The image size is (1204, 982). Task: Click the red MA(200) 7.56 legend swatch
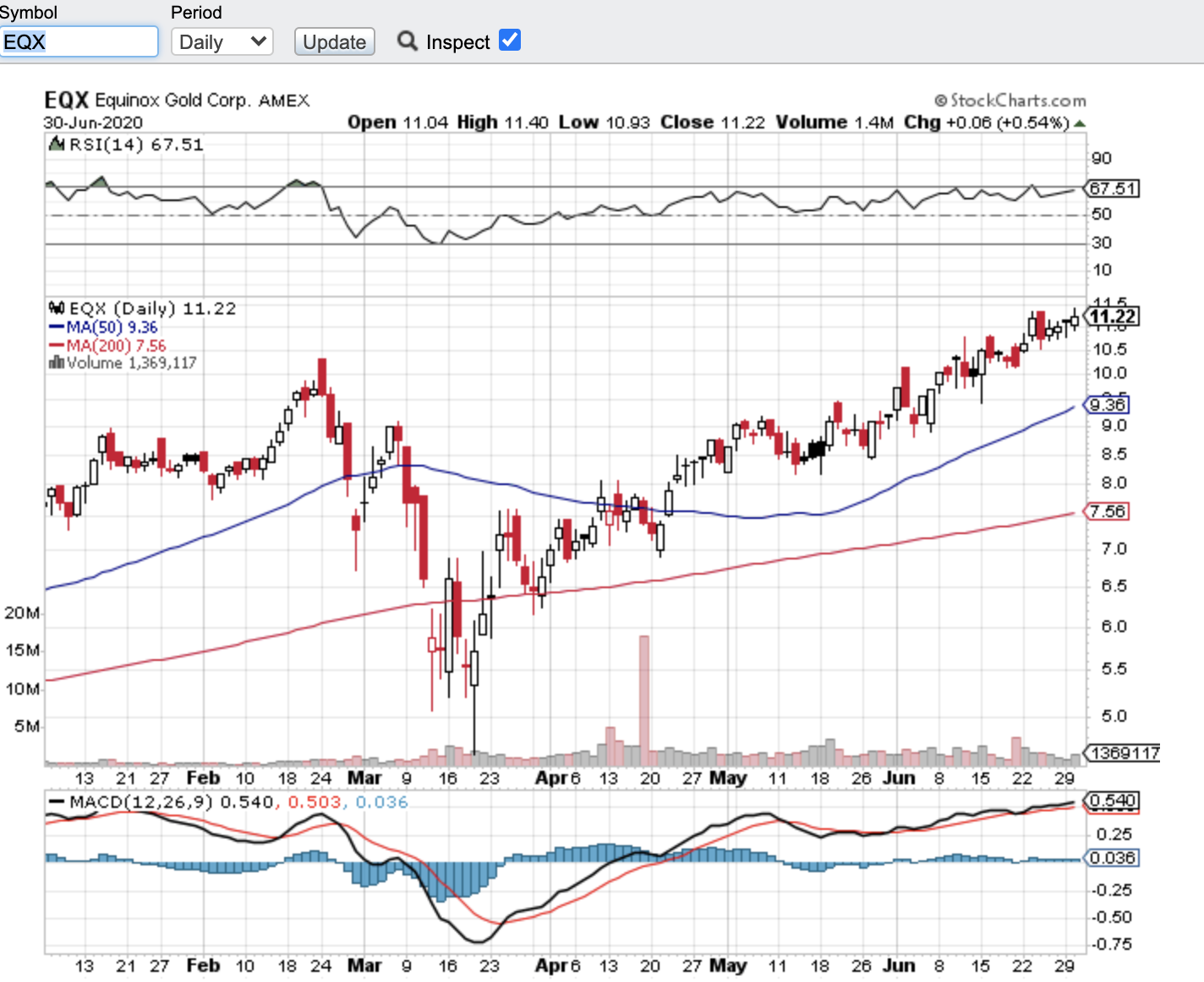coord(57,346)
